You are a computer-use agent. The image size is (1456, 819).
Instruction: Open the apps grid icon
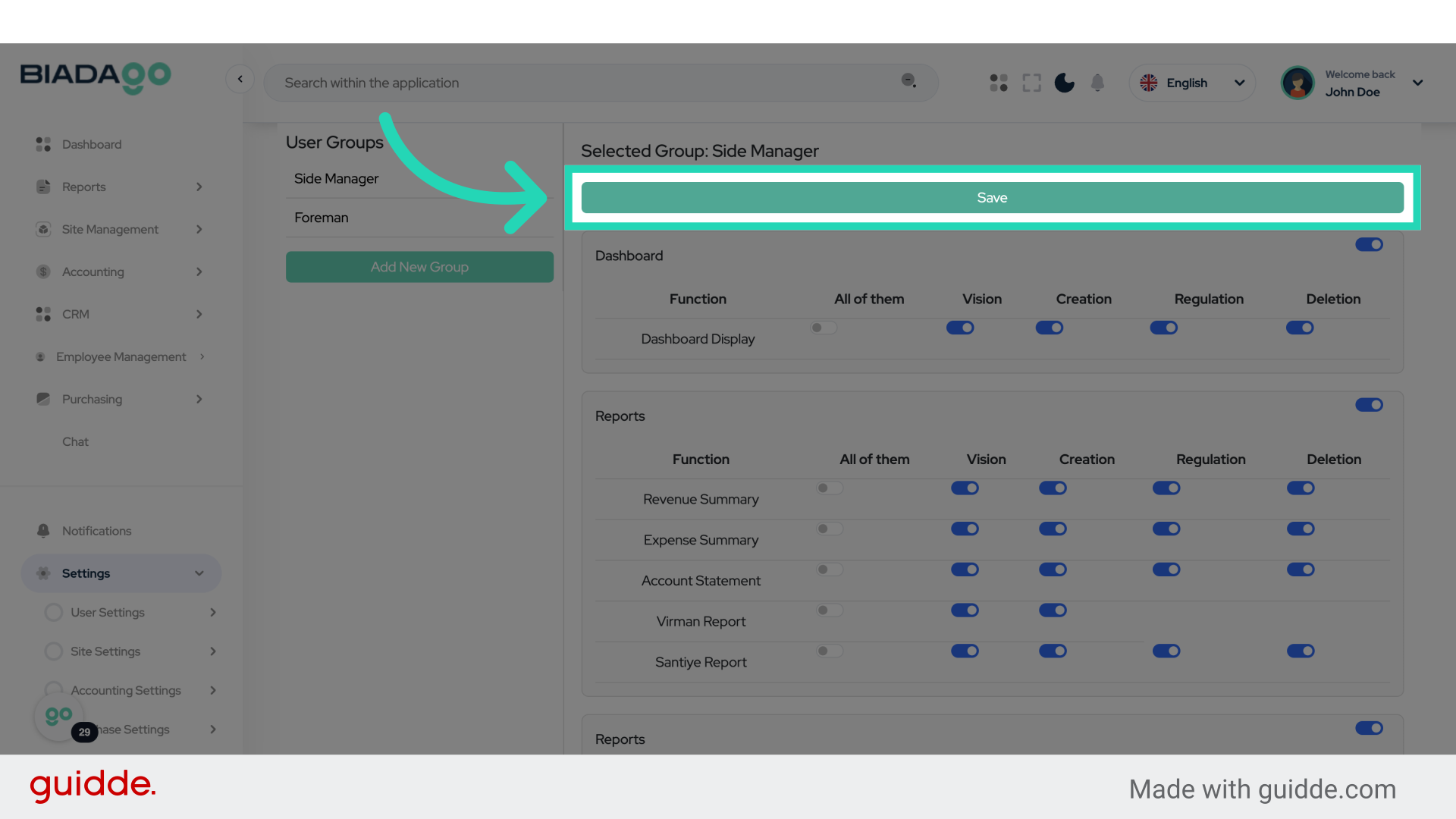click(999, 83)
